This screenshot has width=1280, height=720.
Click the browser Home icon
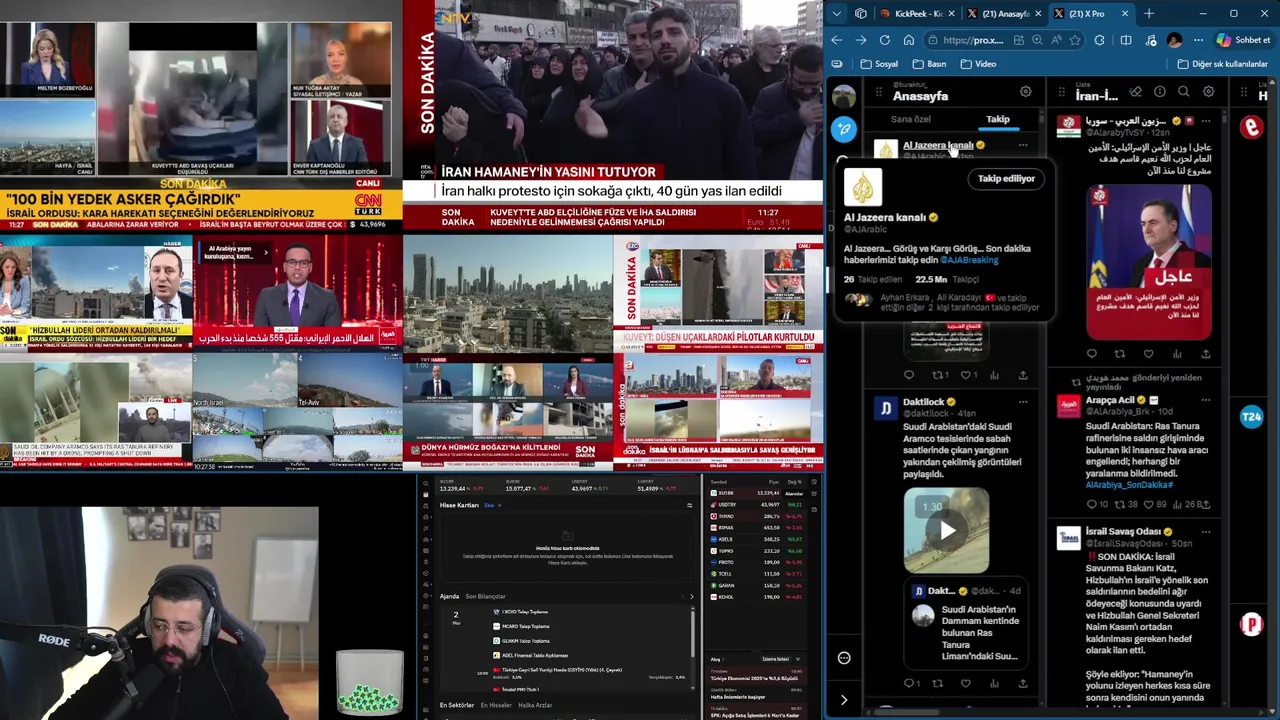coord(909,40)
